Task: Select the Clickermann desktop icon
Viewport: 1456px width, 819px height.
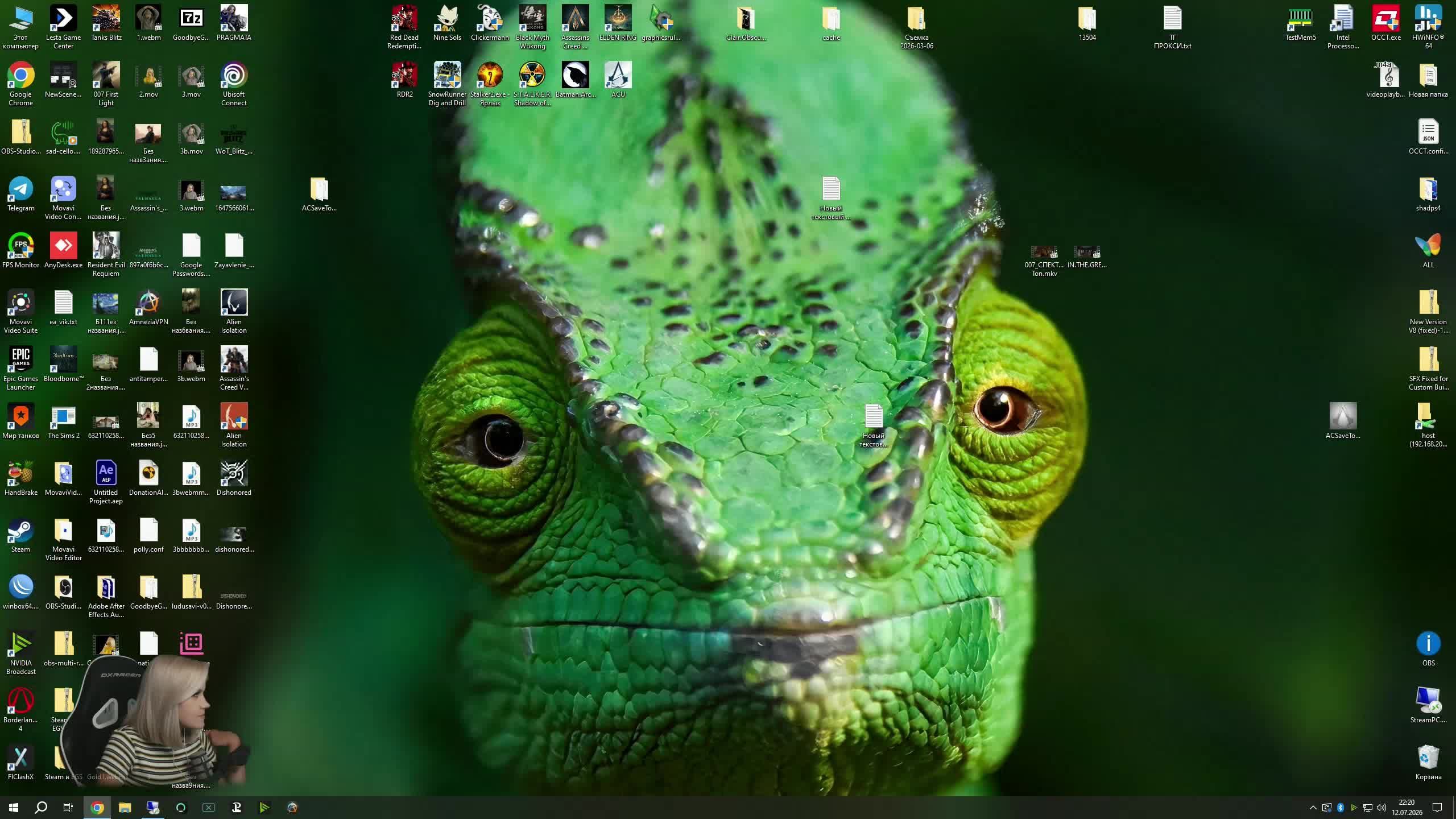Action: 490,23
